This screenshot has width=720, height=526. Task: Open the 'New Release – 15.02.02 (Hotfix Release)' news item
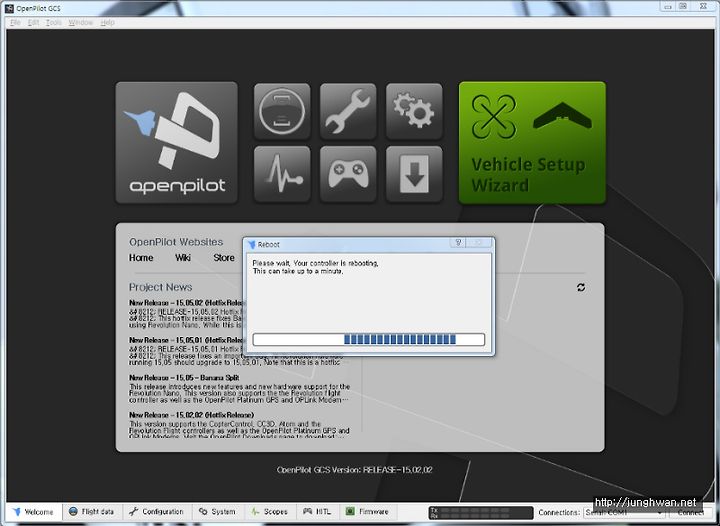[x=191, y=415]
